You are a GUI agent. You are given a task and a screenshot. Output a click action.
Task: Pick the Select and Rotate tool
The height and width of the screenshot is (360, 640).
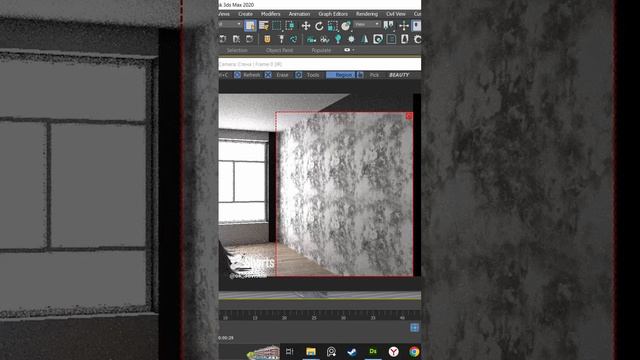(x=319, y=26)
